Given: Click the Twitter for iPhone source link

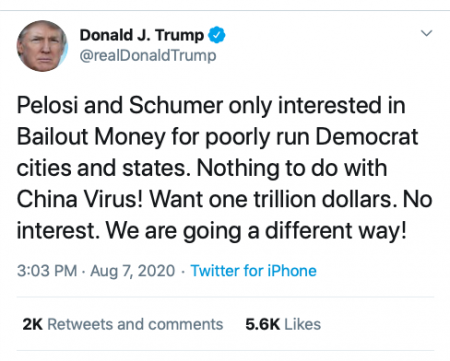Looking at the screenshot, I should point(253,270).
